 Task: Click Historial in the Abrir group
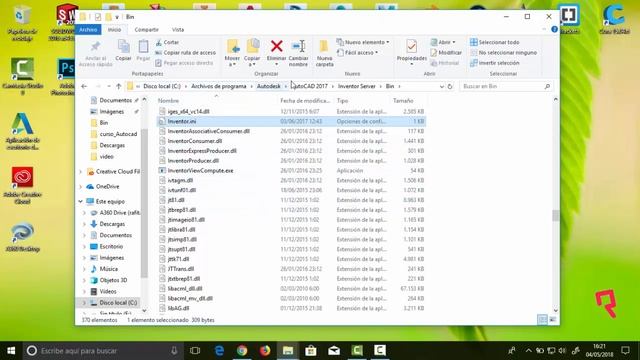click(445, 63)
